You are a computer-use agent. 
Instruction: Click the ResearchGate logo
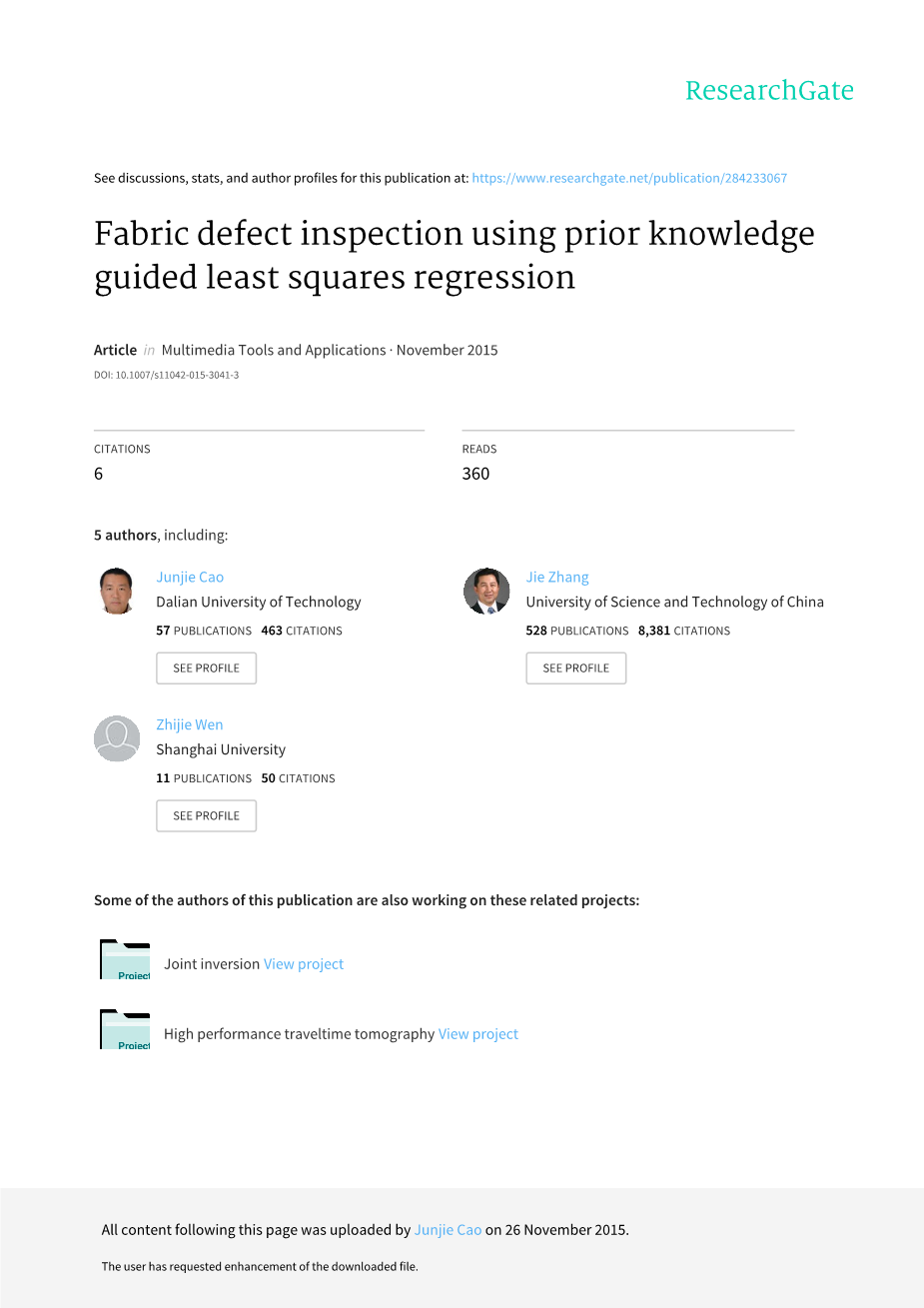click(769, 91)
